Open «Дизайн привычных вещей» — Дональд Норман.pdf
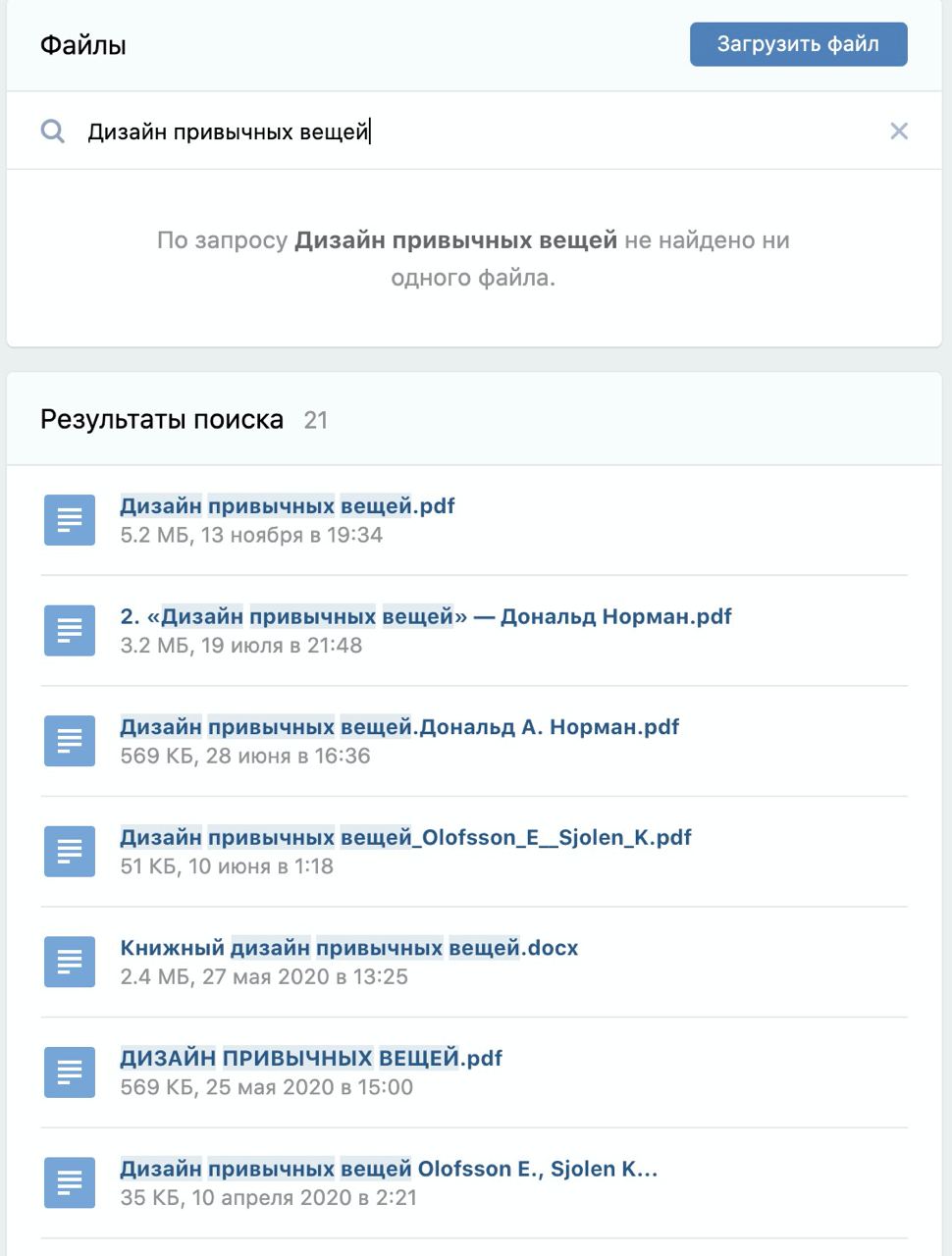 click(426, 616)
